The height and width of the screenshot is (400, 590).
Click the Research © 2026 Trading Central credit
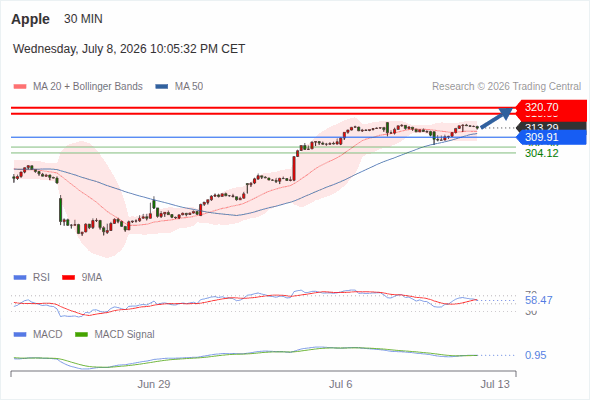point(506,87)
